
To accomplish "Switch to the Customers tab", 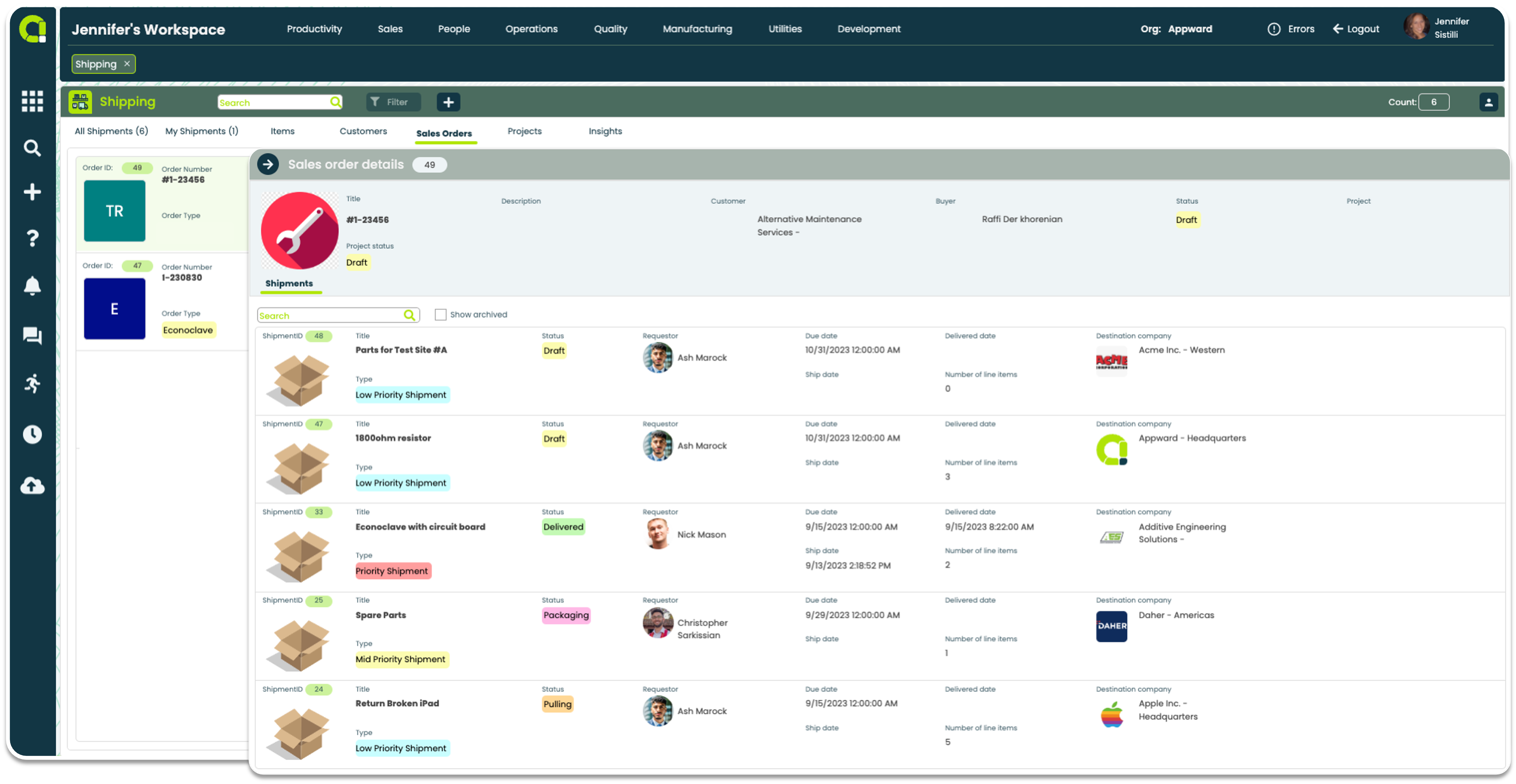I will click(x=363, y=131).
